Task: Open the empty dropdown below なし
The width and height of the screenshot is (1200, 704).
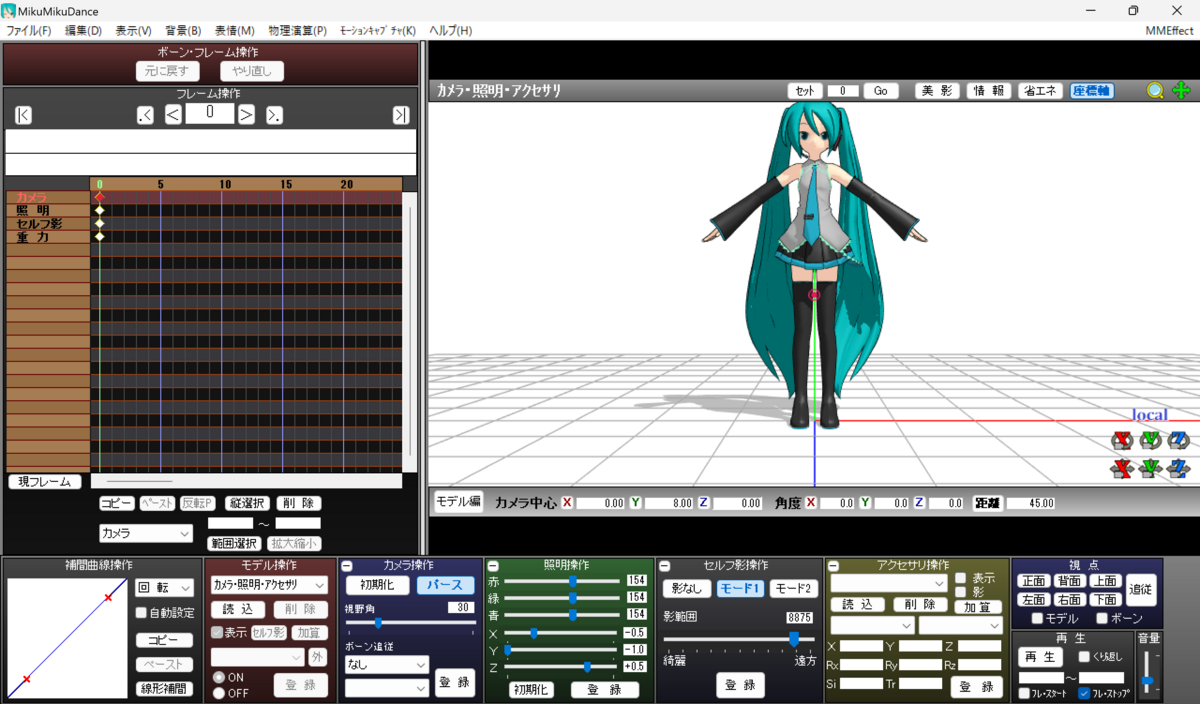Action: (387, 688)
